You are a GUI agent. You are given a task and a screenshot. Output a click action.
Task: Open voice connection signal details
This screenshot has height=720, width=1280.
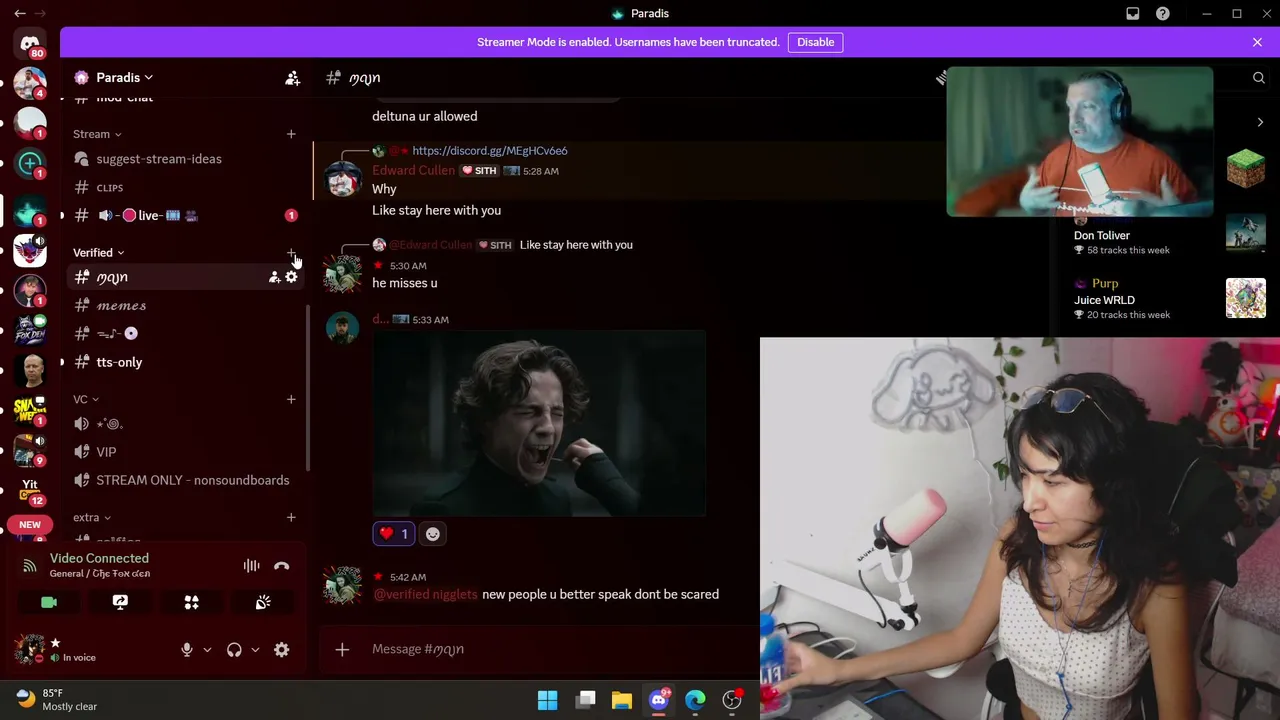pos(30,566)
